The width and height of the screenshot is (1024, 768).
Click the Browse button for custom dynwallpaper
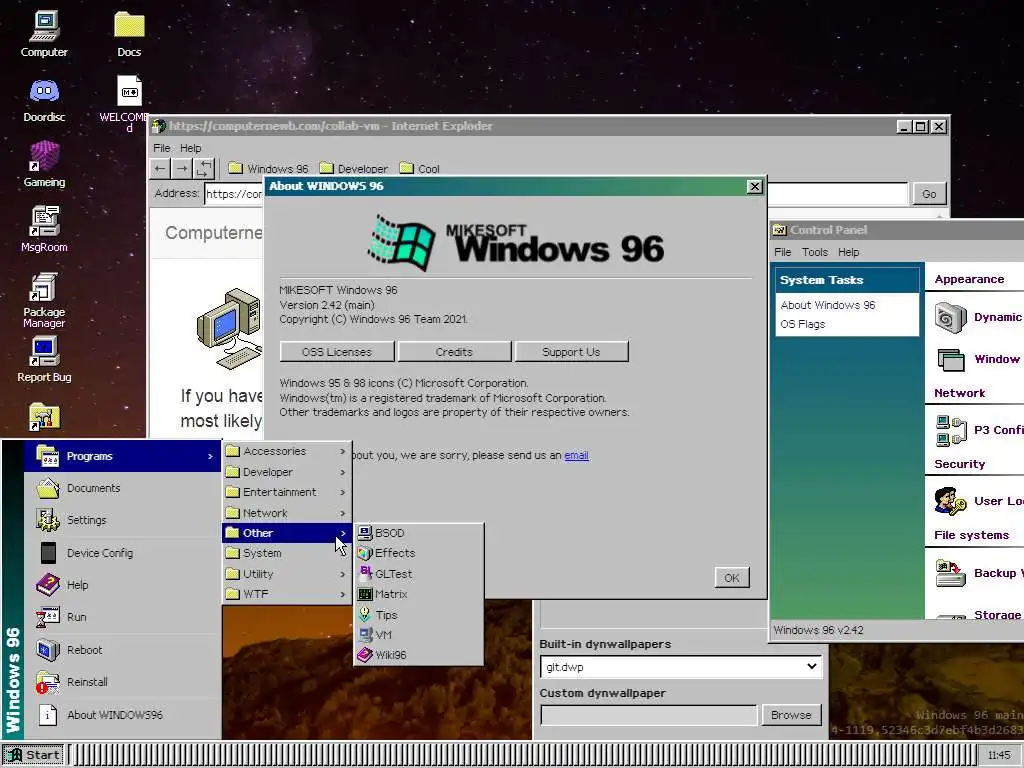[792, 715]
